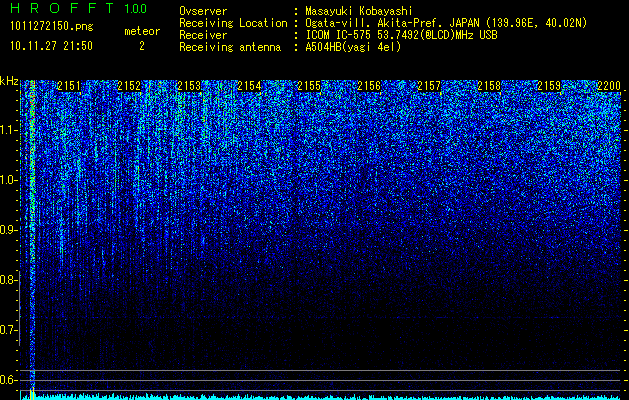This screenshot has height=400, width=629.
Task: Click the 0.9 frequency axis label
Action: [x=7, y=230]
